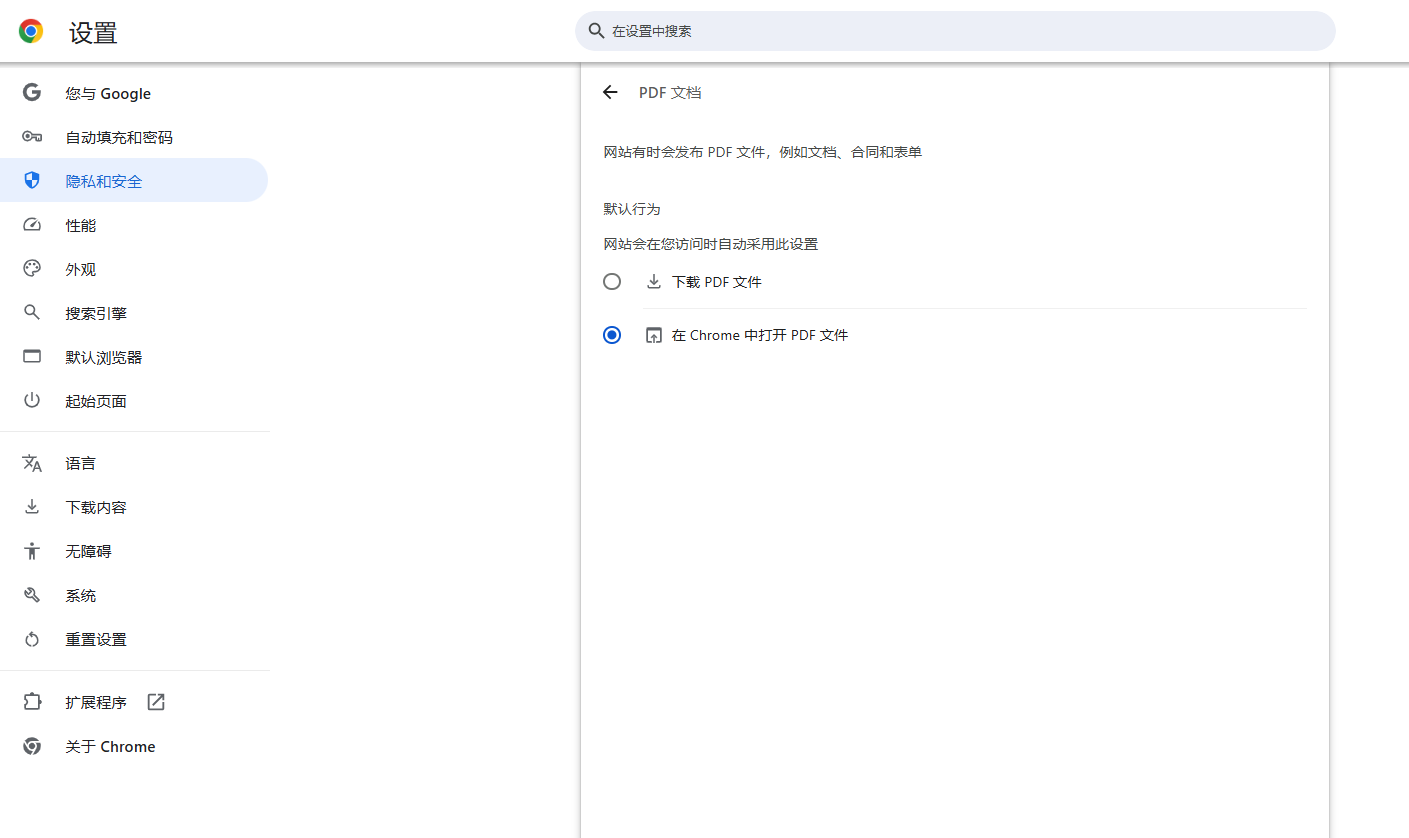Click the open-in-browser icon beside 在 Chrome 中打开 PDF 文件
Image resolution: width=1409 pixels, height=838 pixels.
click(x=654, y=335)
